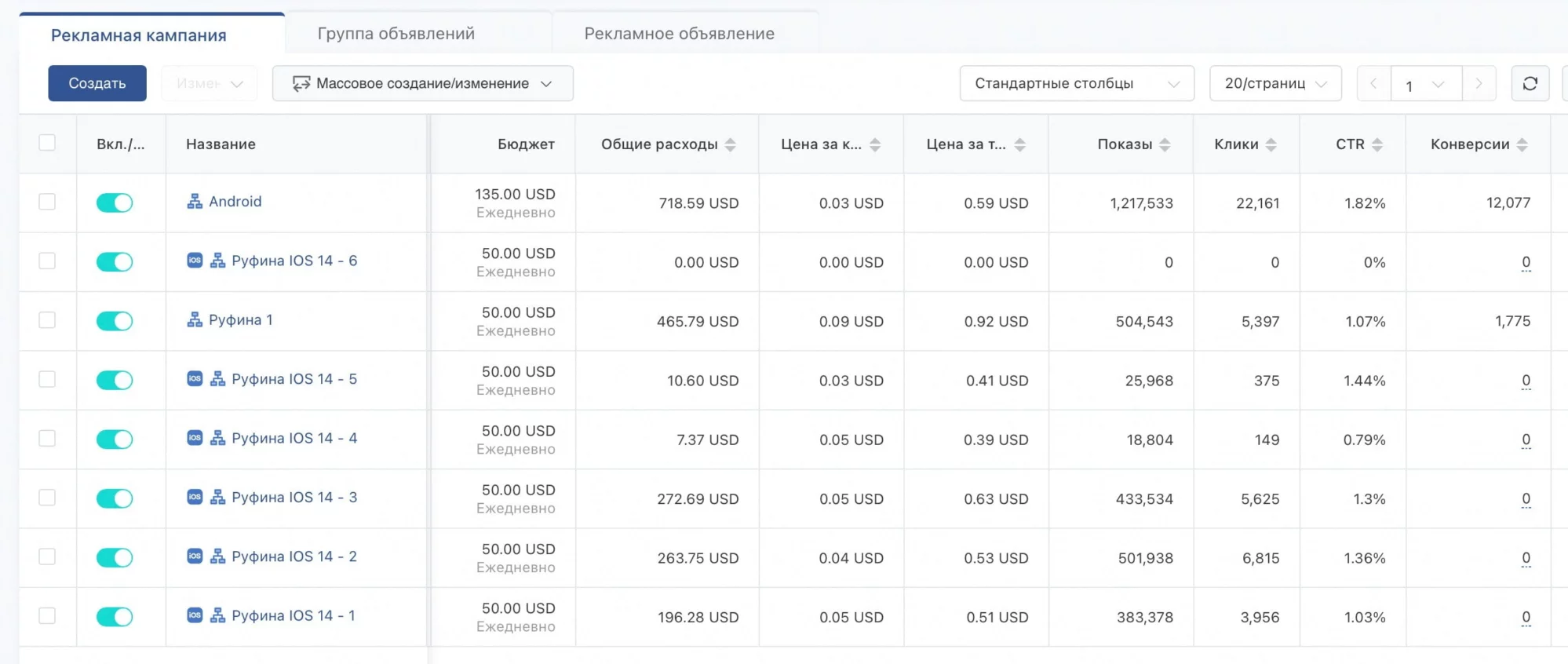Click the refresh table icon

(x=1530, y=83)
